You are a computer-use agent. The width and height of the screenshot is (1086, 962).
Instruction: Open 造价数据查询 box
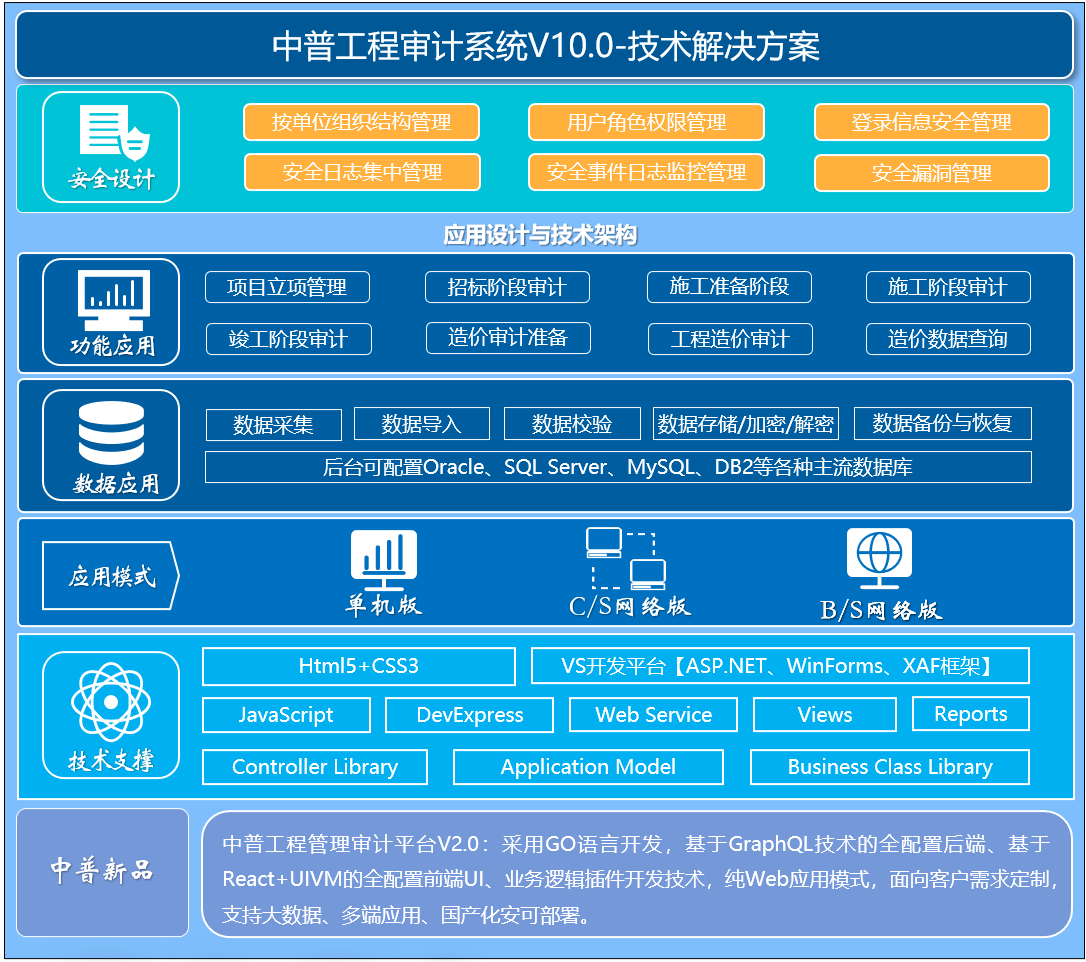(x=948, y=339)
